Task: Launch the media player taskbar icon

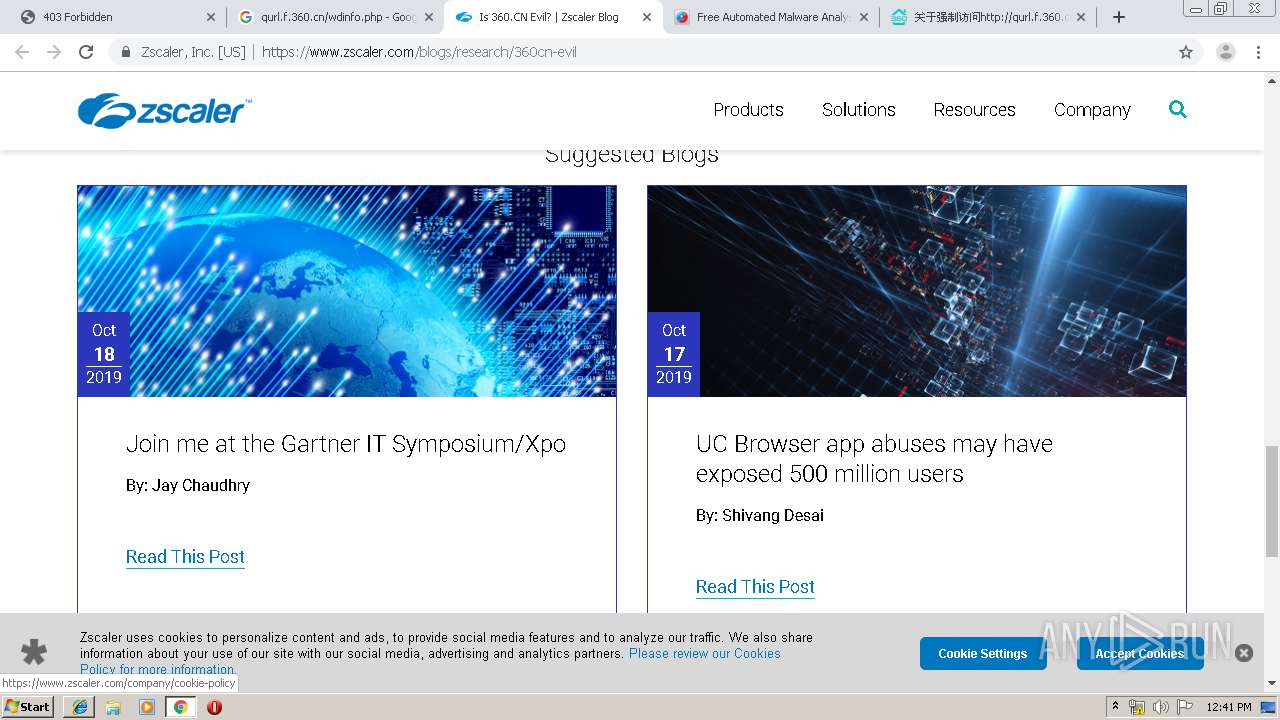Action: (x=147, y=707)
